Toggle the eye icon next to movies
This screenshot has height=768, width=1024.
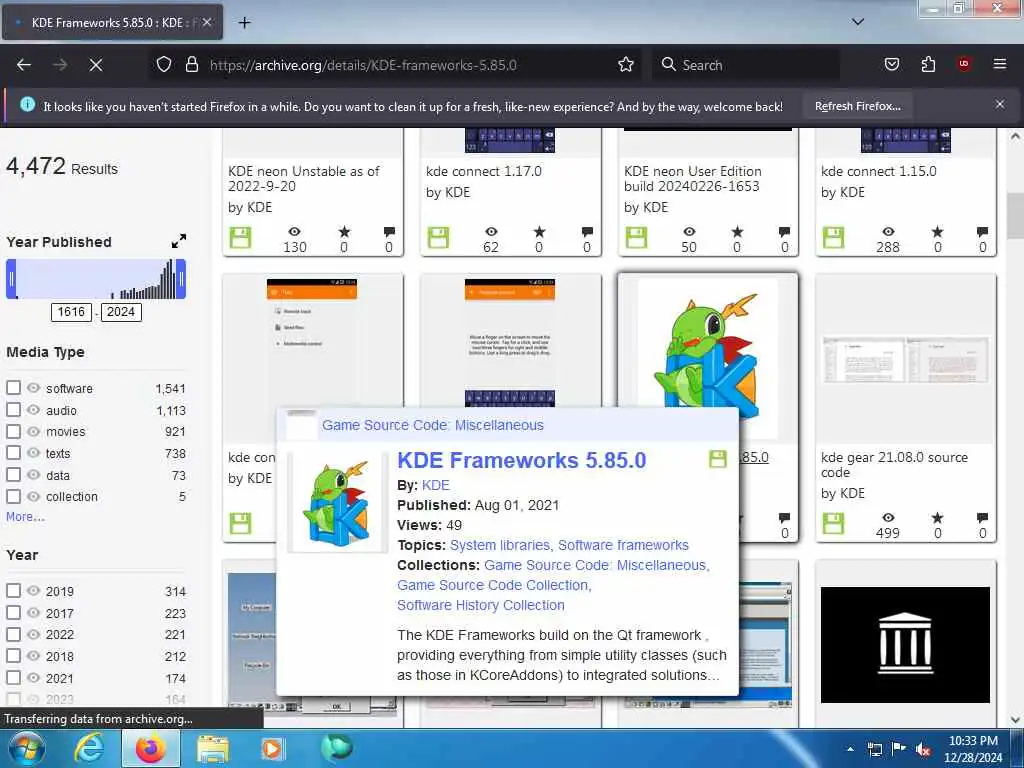(33, 431)
